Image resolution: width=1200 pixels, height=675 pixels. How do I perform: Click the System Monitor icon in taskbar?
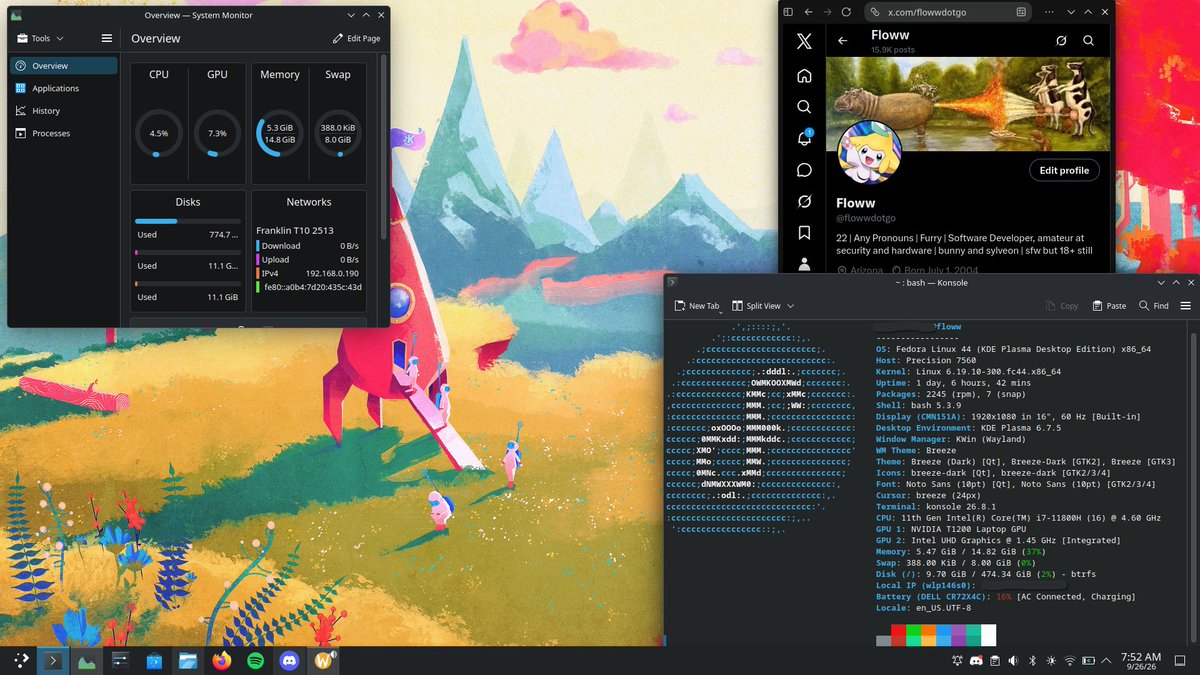[x=87, y=660]
